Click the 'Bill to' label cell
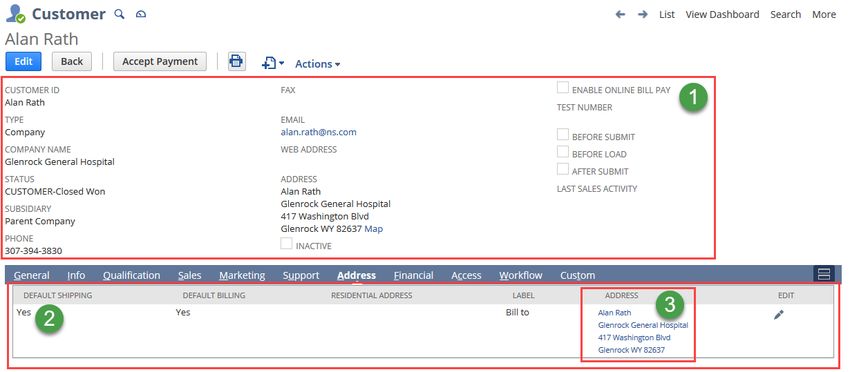 coord(517,312)
